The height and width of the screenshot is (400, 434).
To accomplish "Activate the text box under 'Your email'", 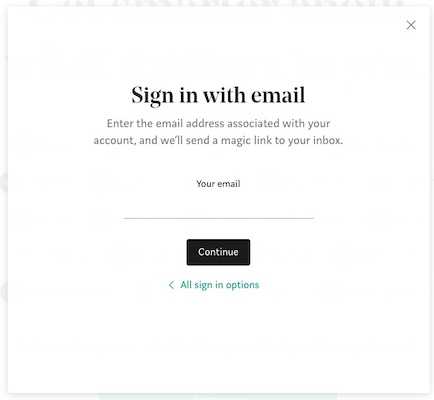I will coord(218,208).
